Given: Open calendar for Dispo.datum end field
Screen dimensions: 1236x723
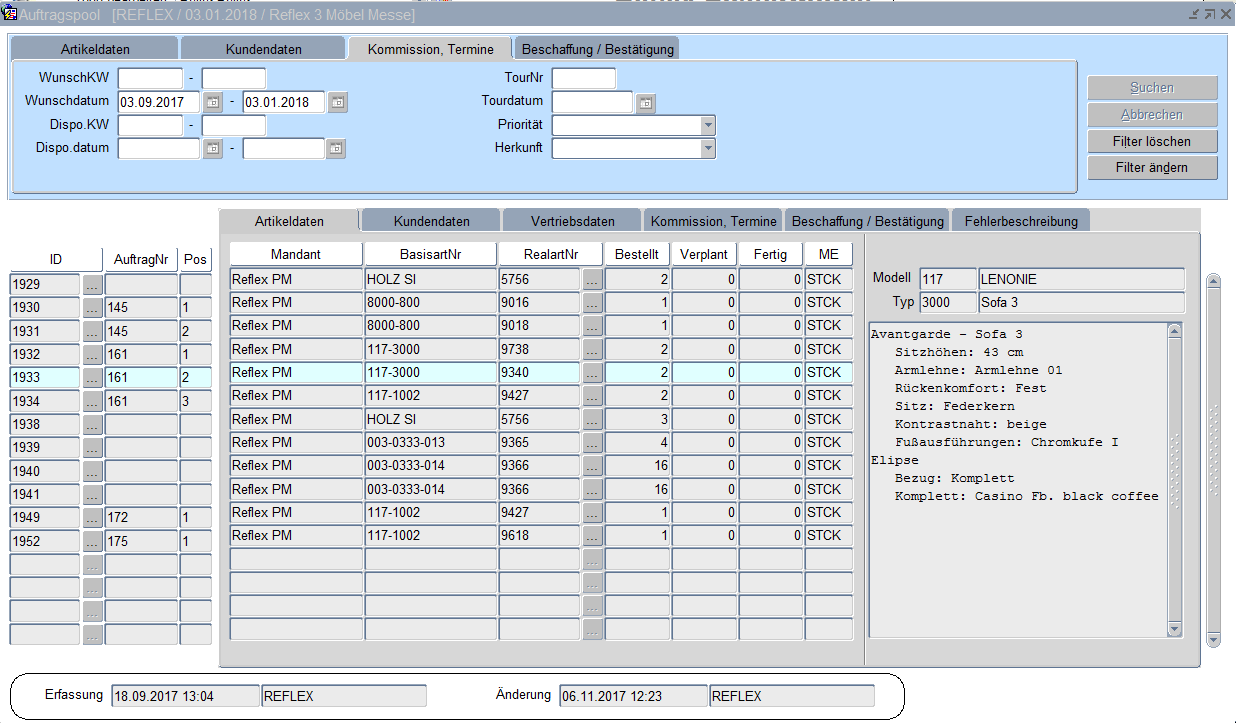Looking at the screenshot, I should tap(336, 149).
